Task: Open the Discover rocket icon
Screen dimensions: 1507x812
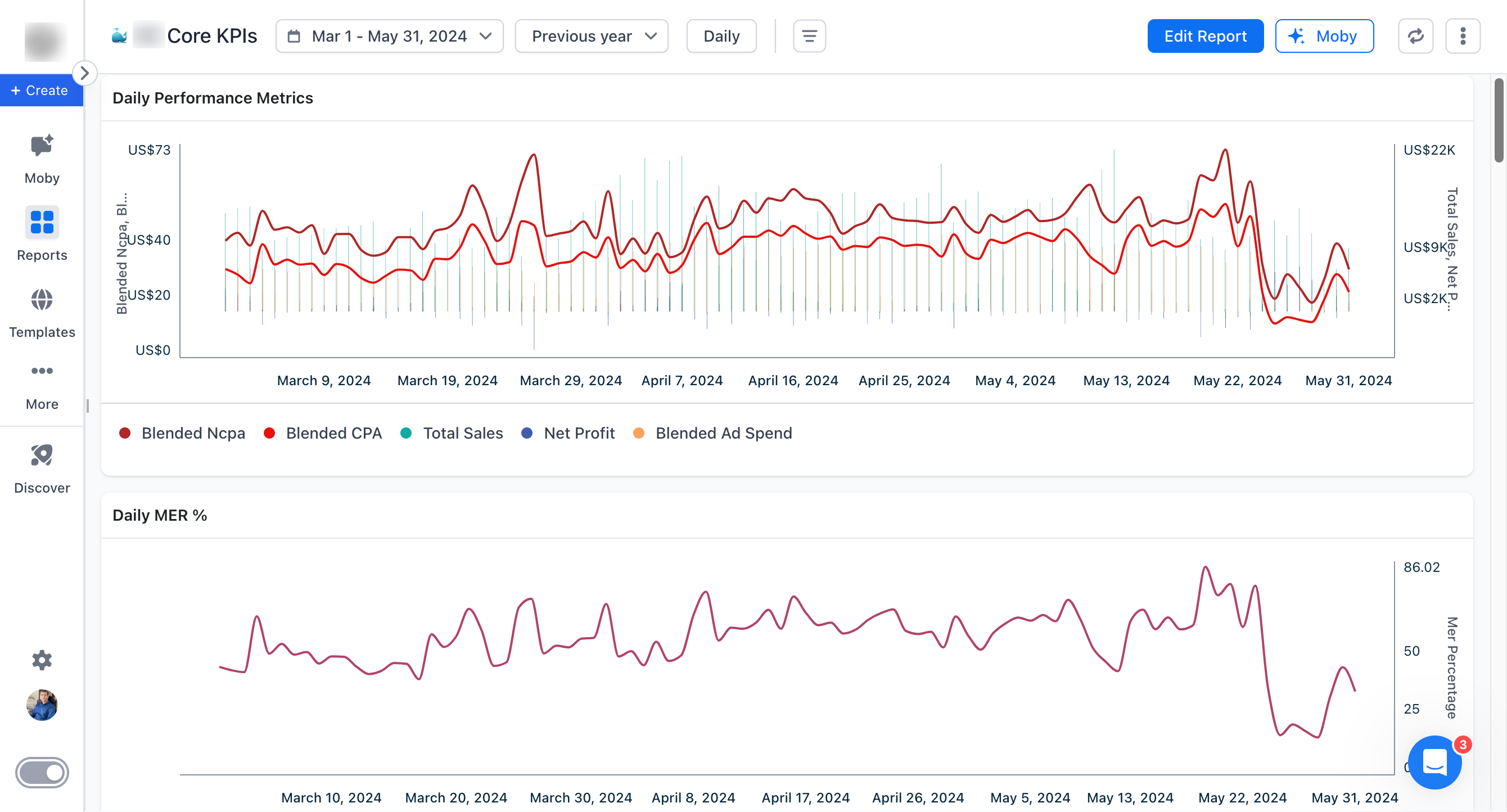Action: coord(42,455)
